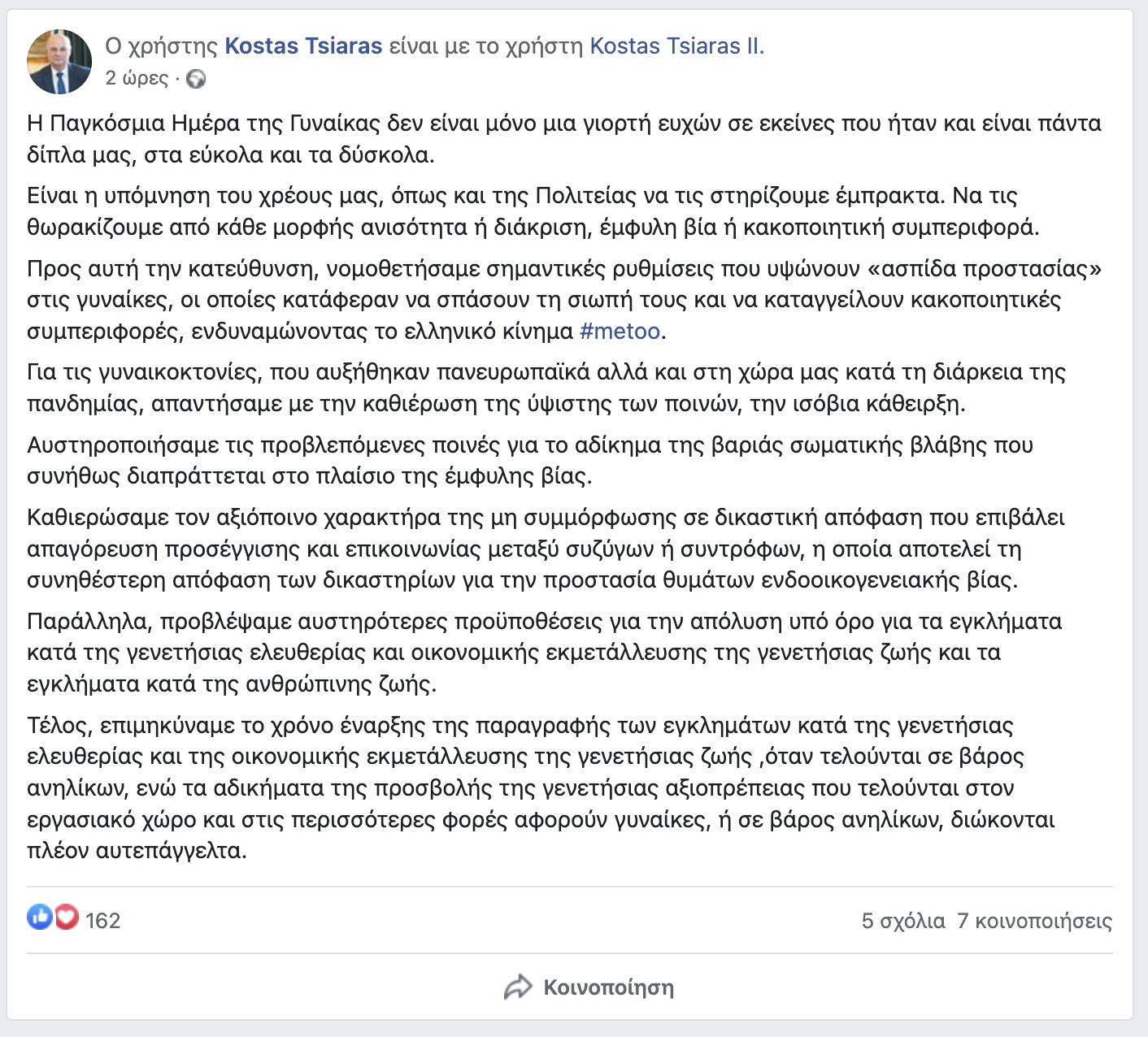
Task: Click the red heart reaction icon
Action: coord(66,918)
